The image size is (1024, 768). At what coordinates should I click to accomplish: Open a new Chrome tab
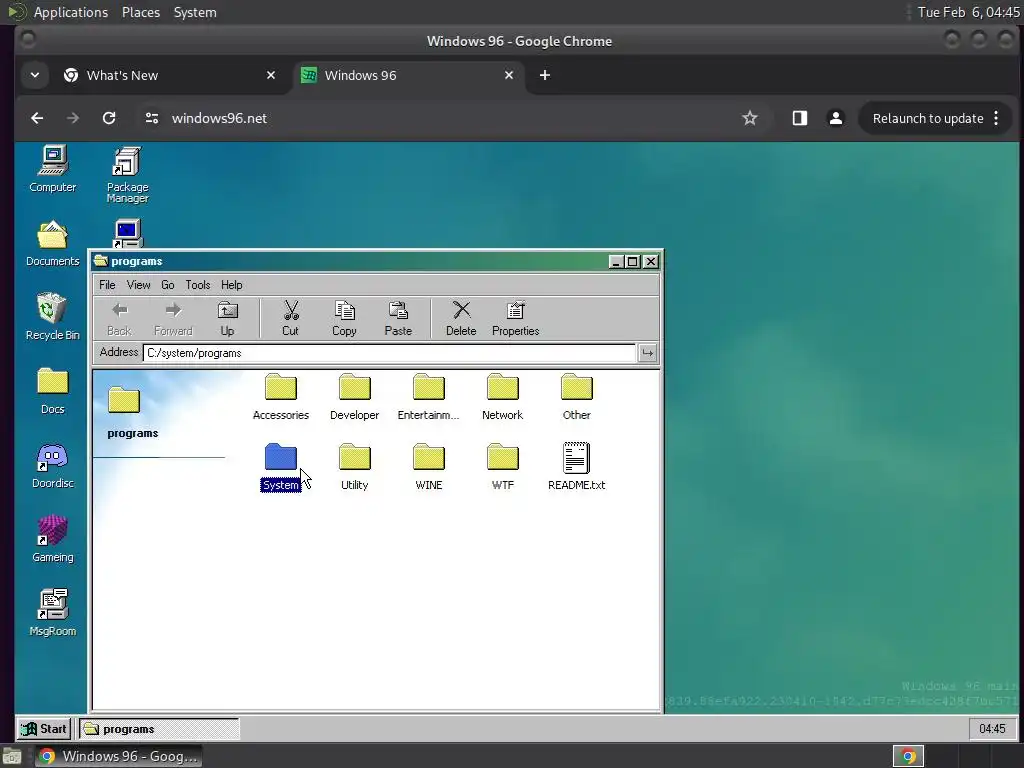coord(545,75)
